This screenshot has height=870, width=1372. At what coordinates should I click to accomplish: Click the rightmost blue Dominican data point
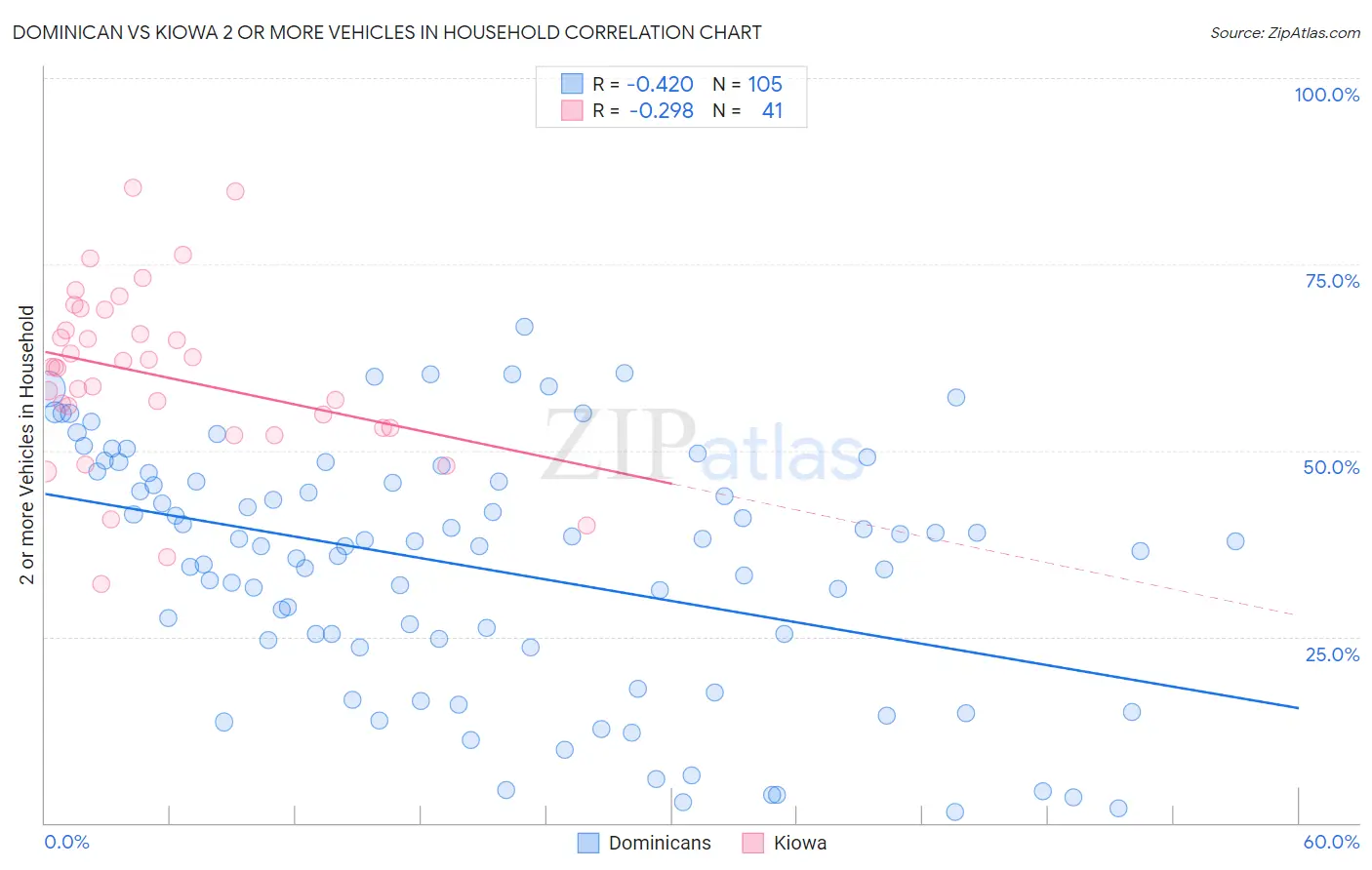click(x=1235, y=541)
